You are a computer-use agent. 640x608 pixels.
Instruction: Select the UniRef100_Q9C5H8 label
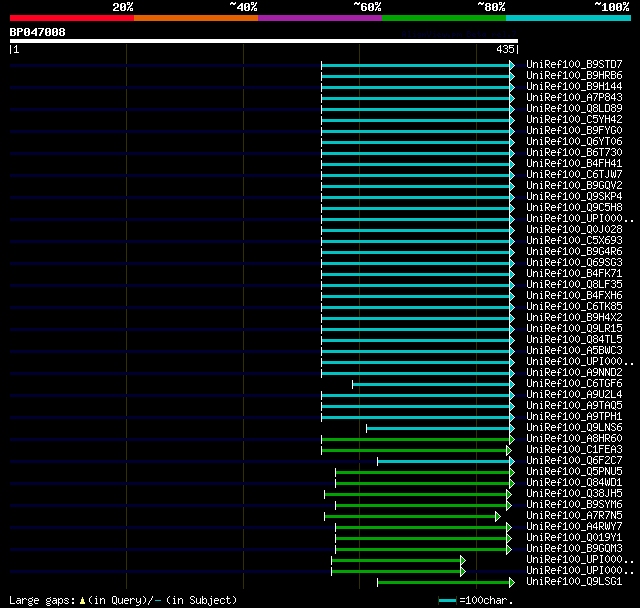[x=574, y=208]
